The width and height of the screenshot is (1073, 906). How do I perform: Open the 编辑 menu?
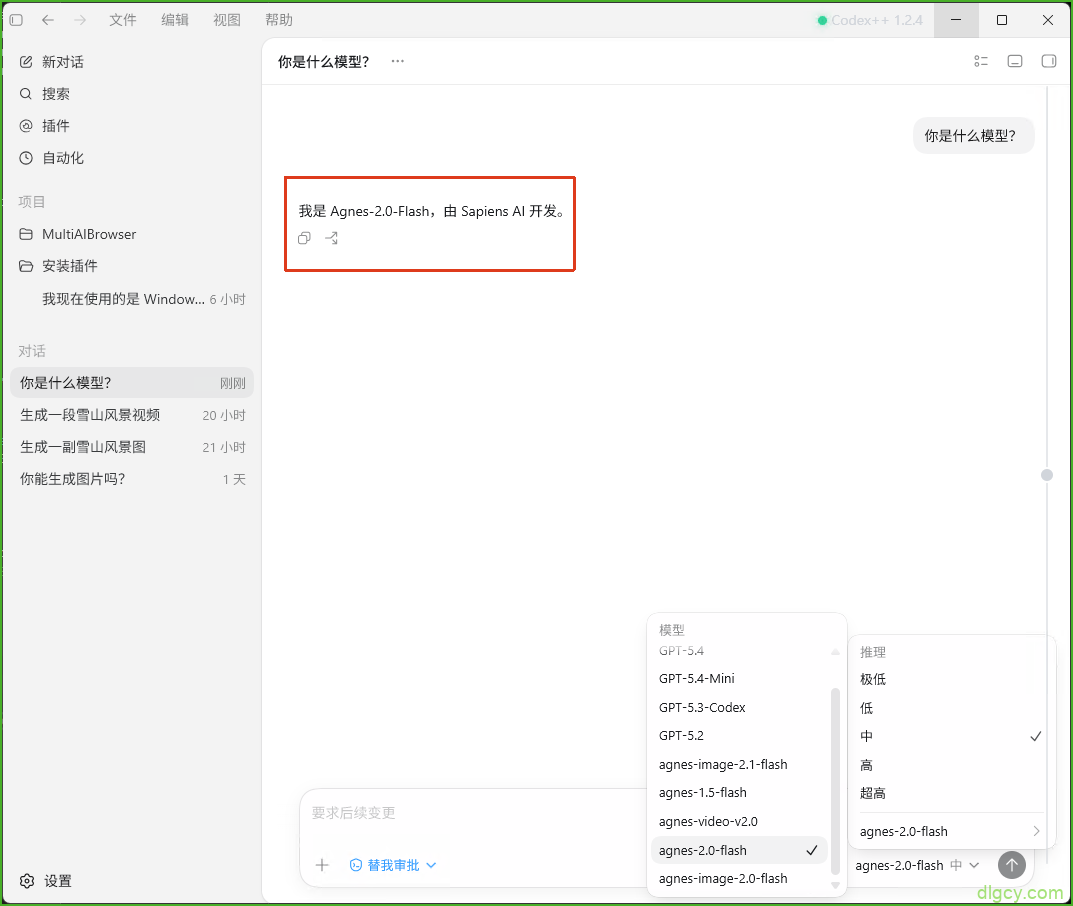174,21
